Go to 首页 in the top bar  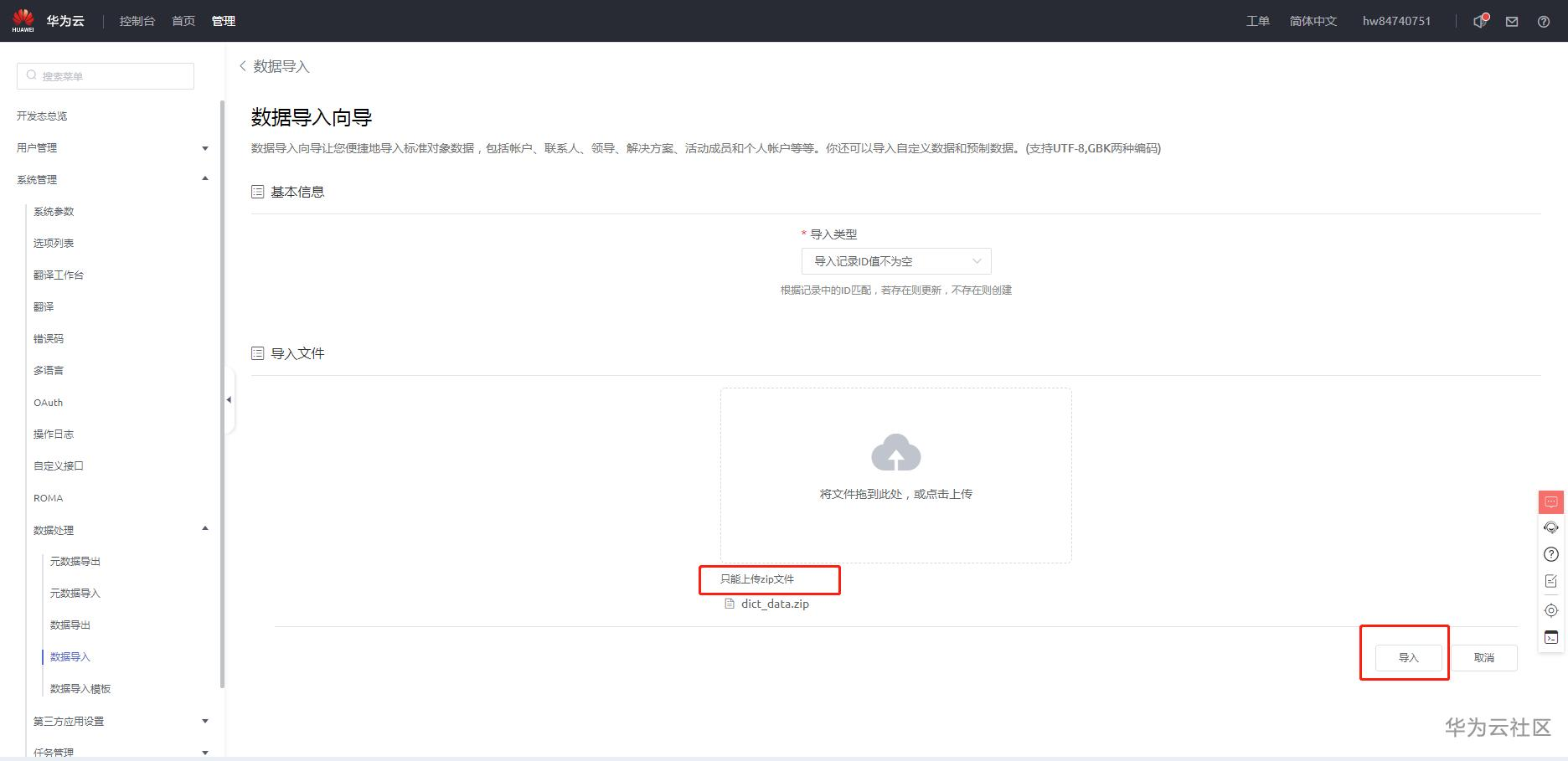183,21
